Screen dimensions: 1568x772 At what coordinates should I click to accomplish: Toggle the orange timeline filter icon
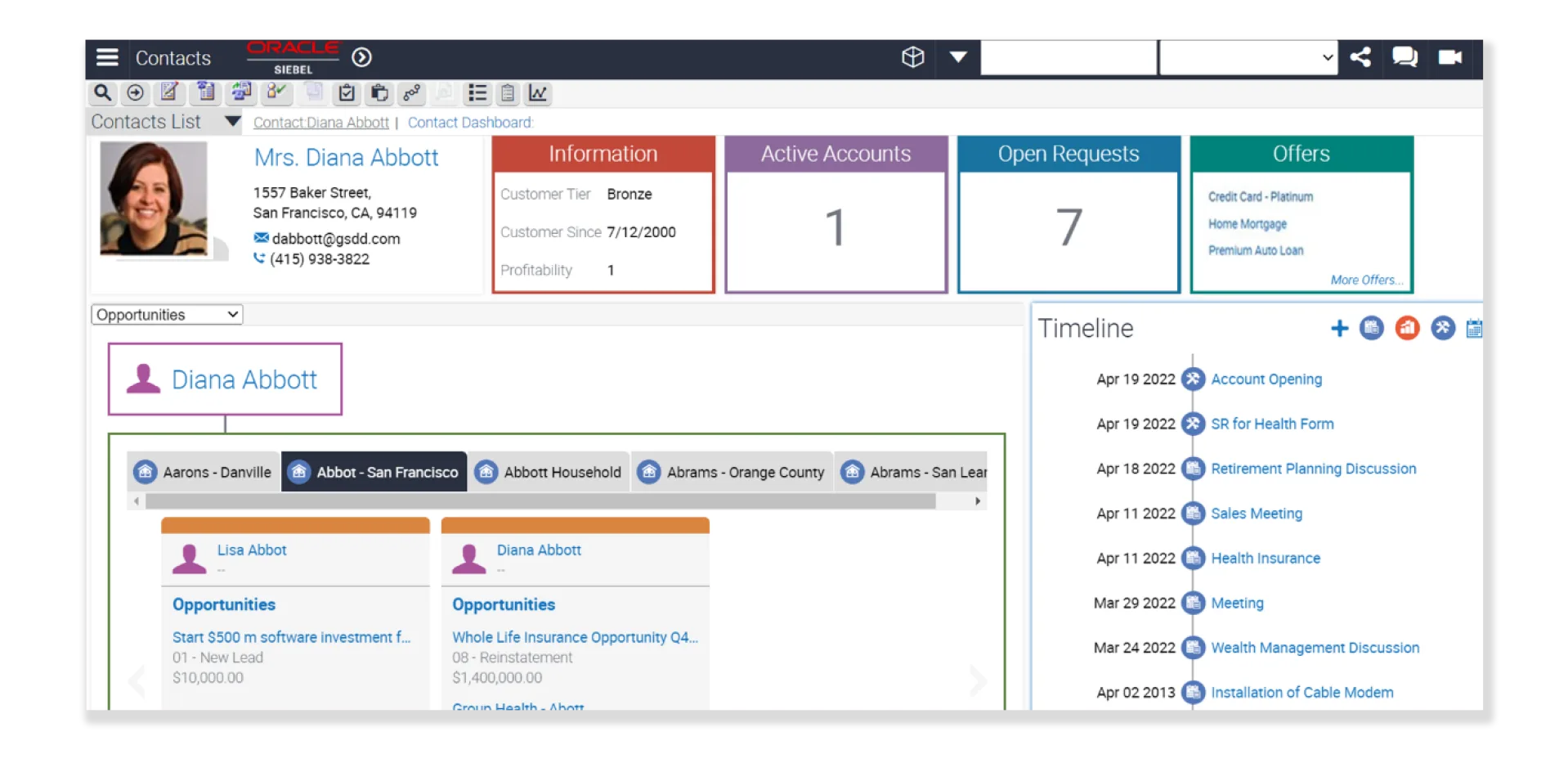click(x=1407, y=329)
